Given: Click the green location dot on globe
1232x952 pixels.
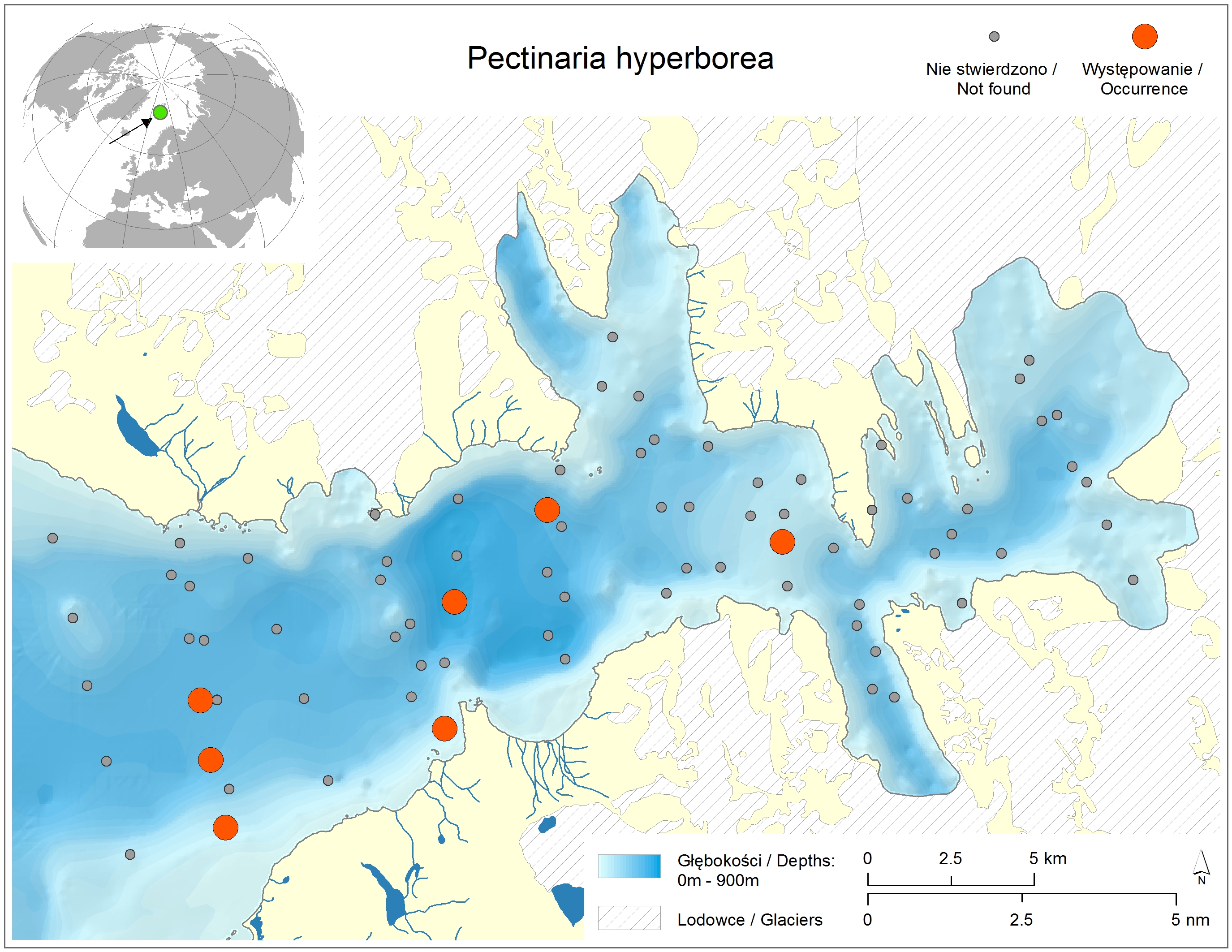Looking at the screenshot, I should point(160,113).
